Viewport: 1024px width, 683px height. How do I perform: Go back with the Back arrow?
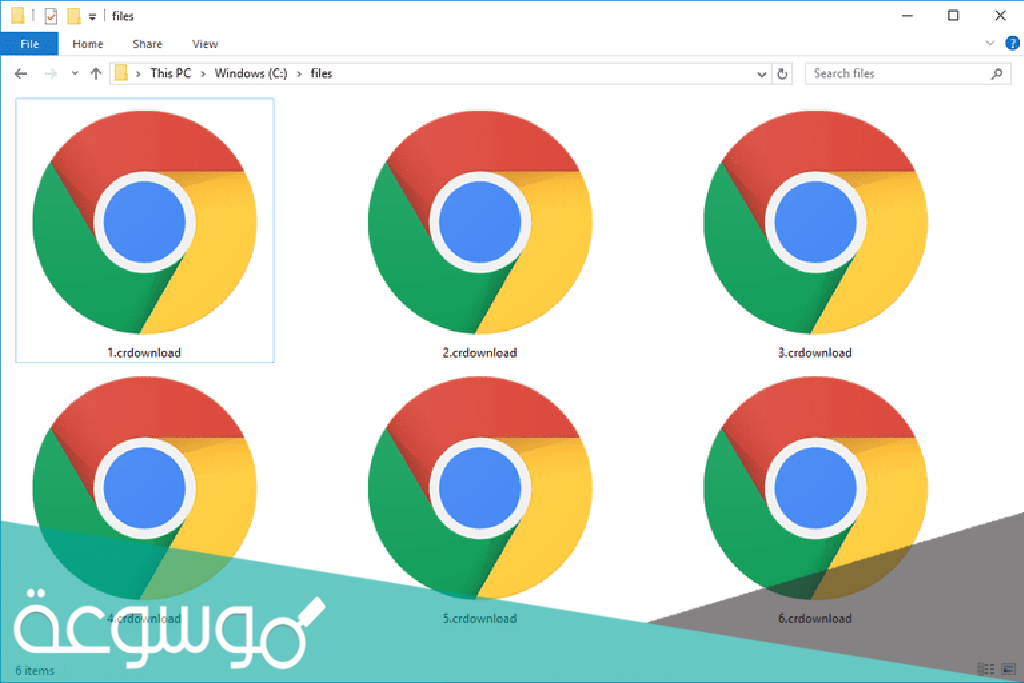tap(21, 74)
